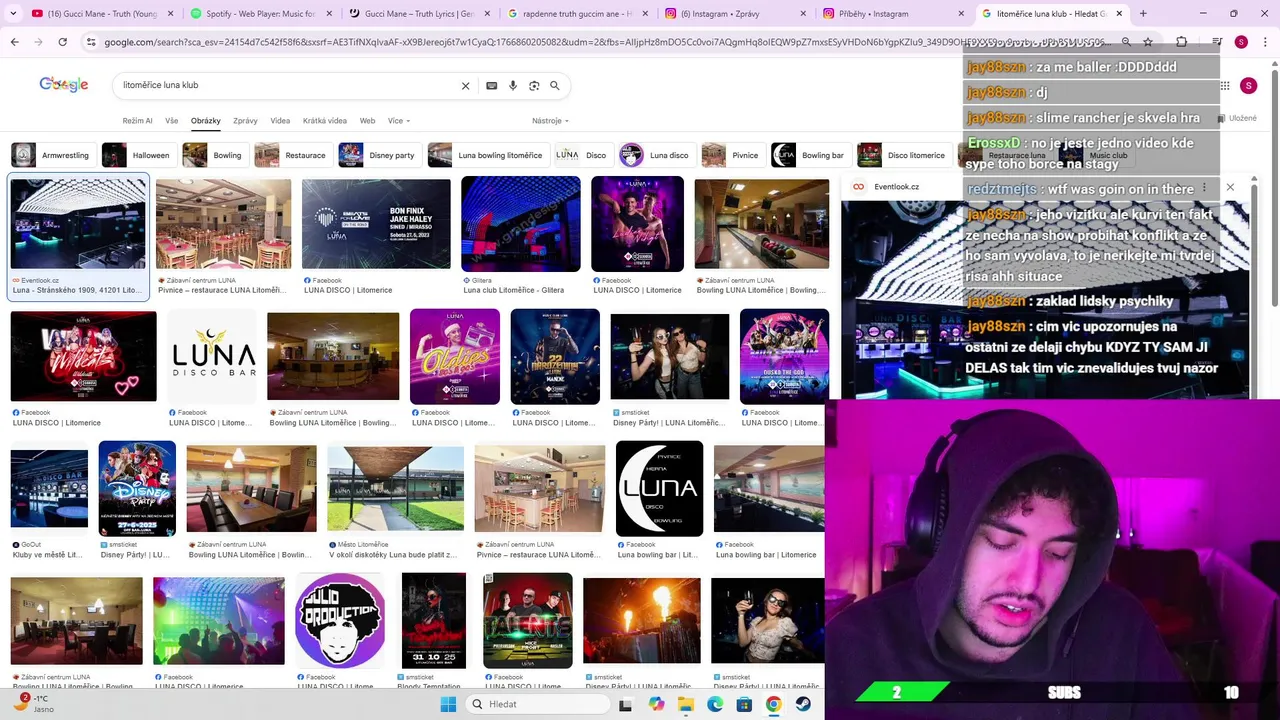Image resolution: width=1280 pixels, height=720 pixels.
Task: Open browser extensions puzzle icon
Action: click(1181, 42)
